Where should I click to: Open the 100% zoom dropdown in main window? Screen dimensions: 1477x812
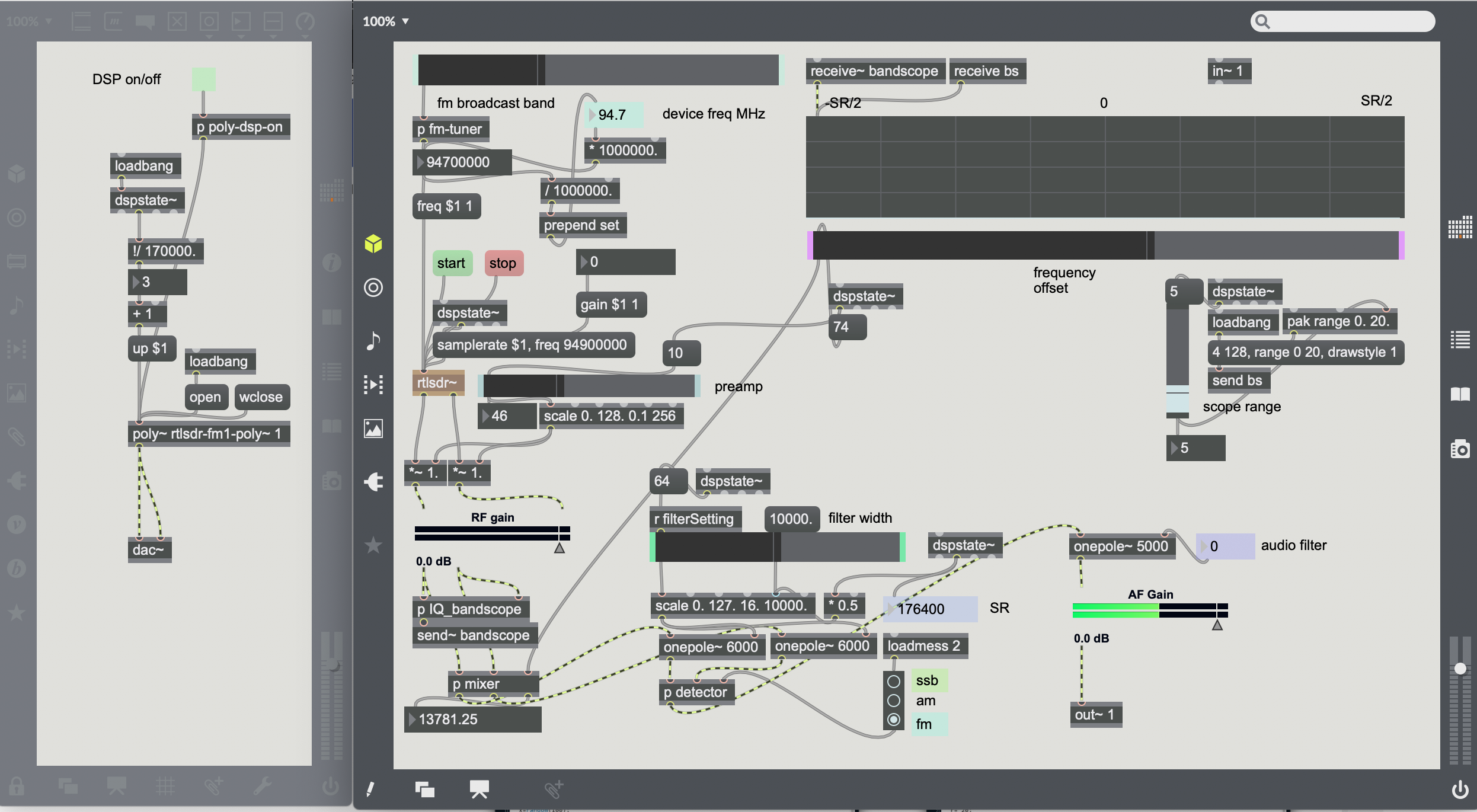pyautogui.click(x=386, y=22)
